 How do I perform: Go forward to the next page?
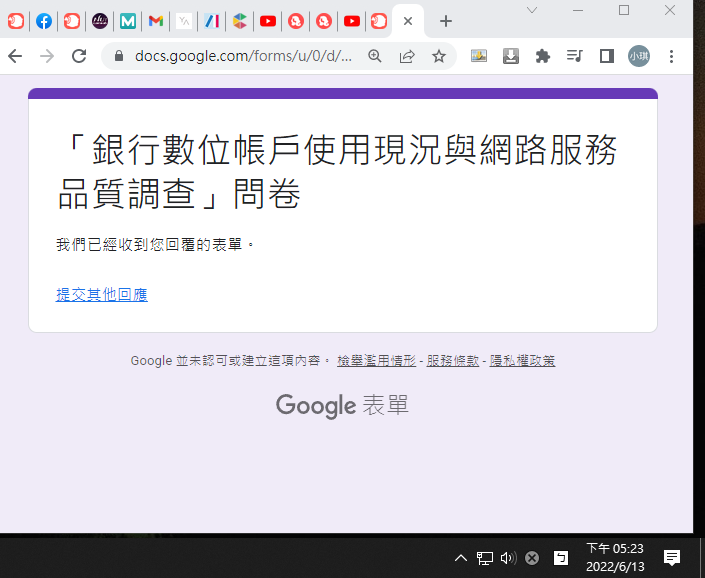tap(47, 56)
